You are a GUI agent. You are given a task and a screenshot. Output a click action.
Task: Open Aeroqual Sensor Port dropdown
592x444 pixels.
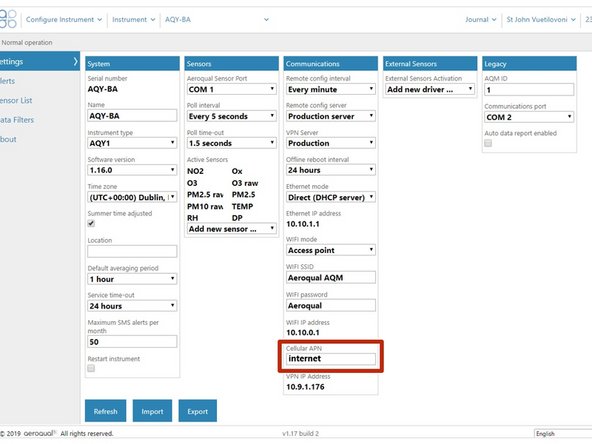point(231,89)
